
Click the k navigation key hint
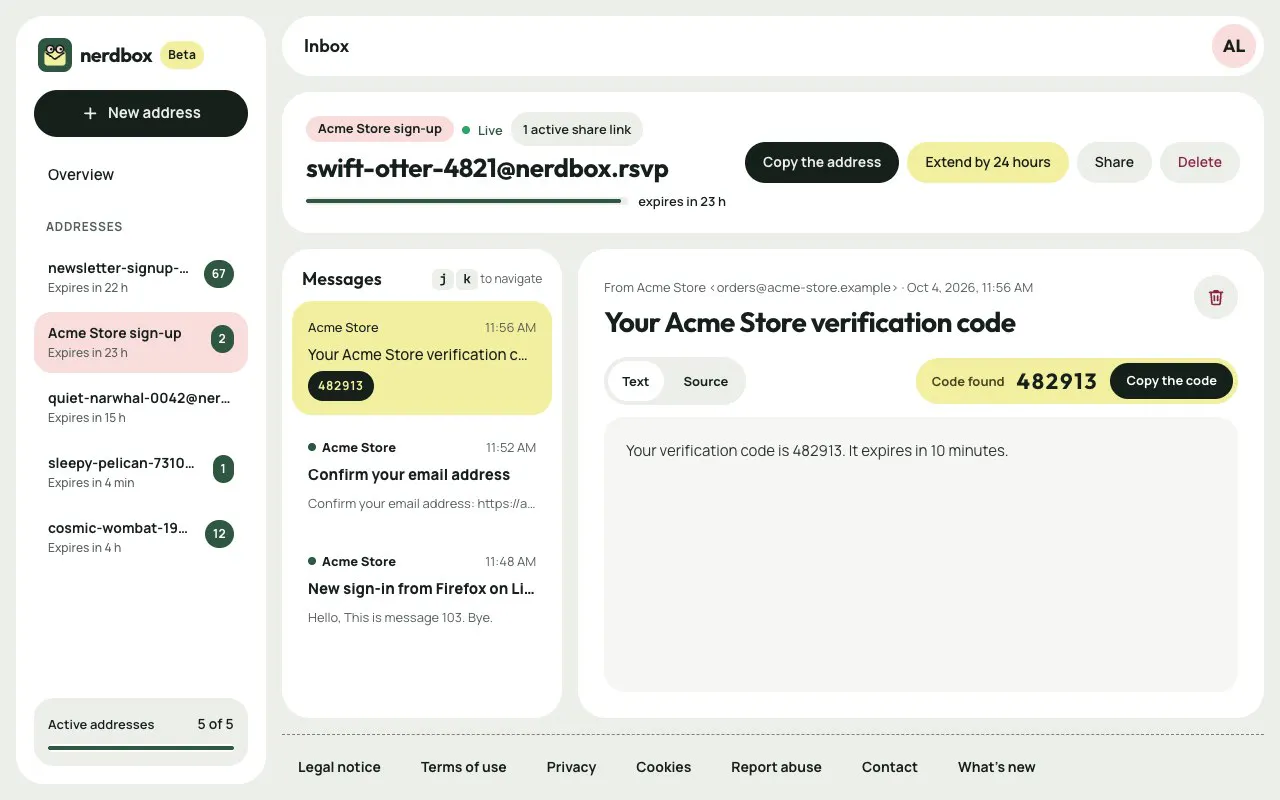pos(466,280)
